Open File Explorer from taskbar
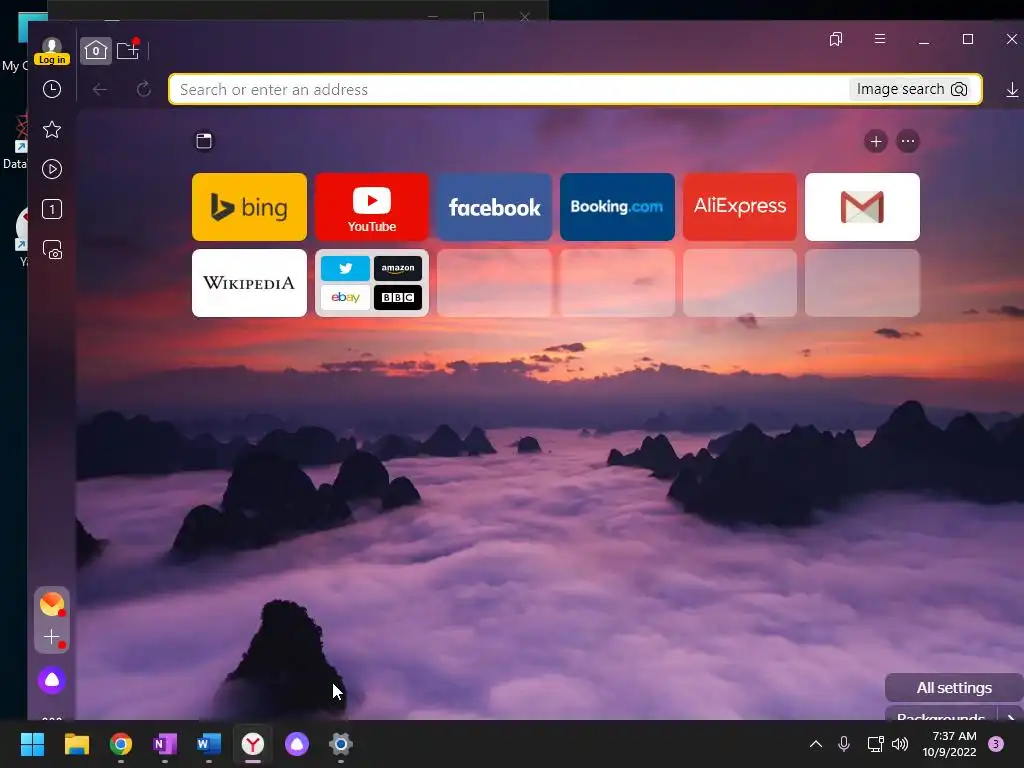This screenshot has height=768, width=1024. [x=76, y=744]
